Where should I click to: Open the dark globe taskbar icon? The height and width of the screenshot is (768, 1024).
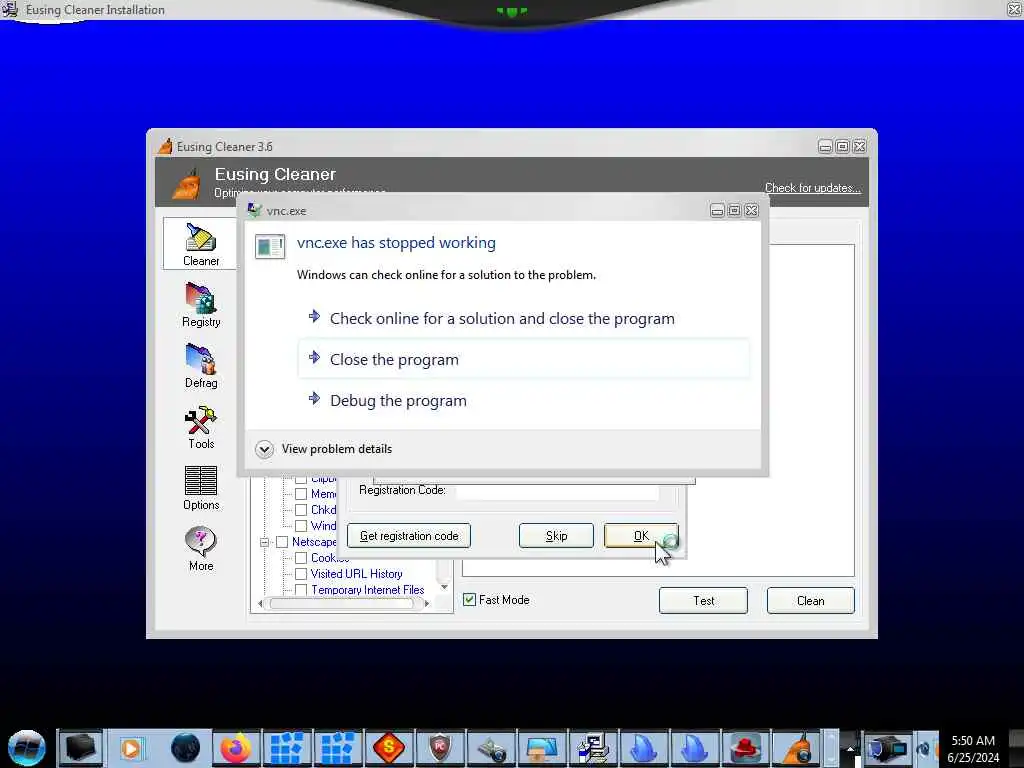coord(185,748)
